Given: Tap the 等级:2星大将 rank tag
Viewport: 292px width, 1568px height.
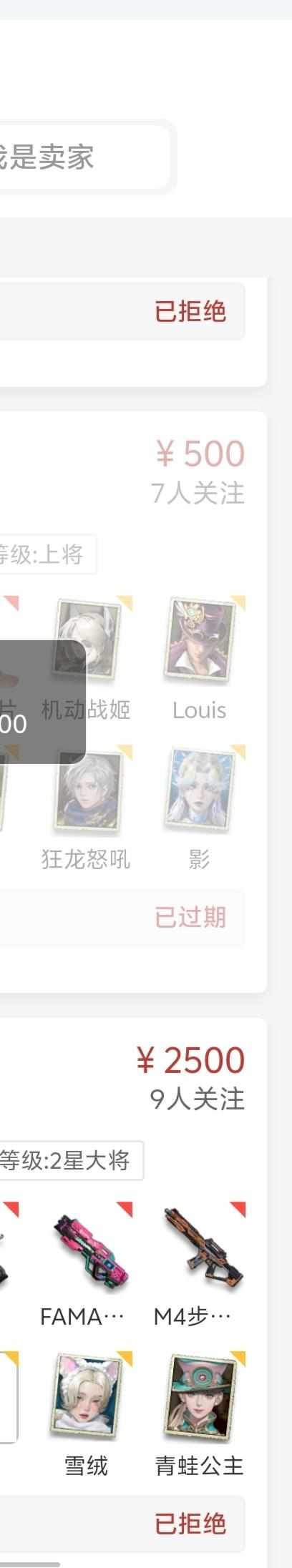Looking at the screenshot, I should pos(70,1160).
